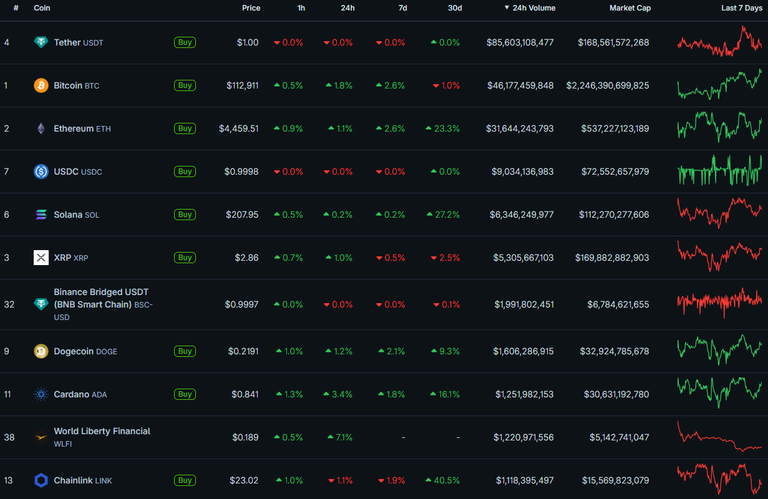Open the Chainlink LINK coin page
Viewport: 768px width, 499px height.
(83, 480)
